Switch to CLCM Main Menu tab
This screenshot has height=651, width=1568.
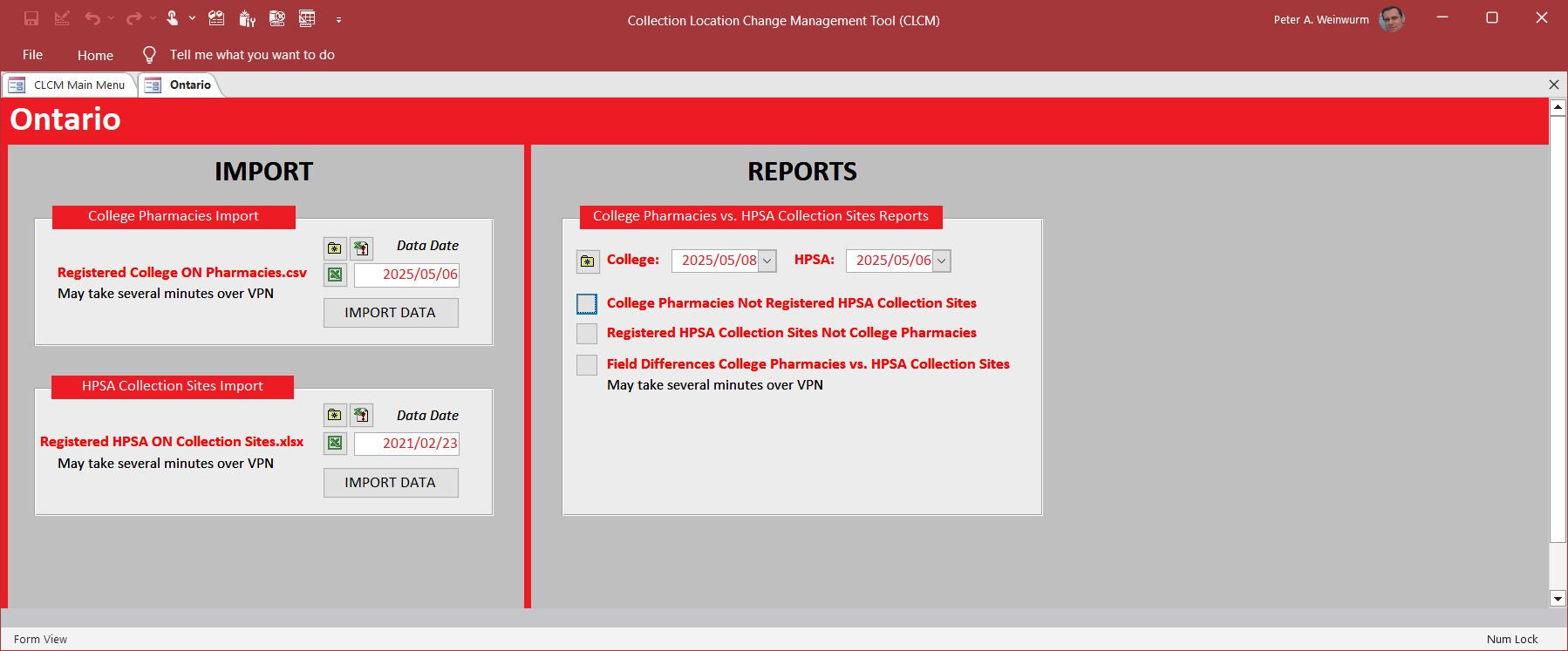[68, 85]
